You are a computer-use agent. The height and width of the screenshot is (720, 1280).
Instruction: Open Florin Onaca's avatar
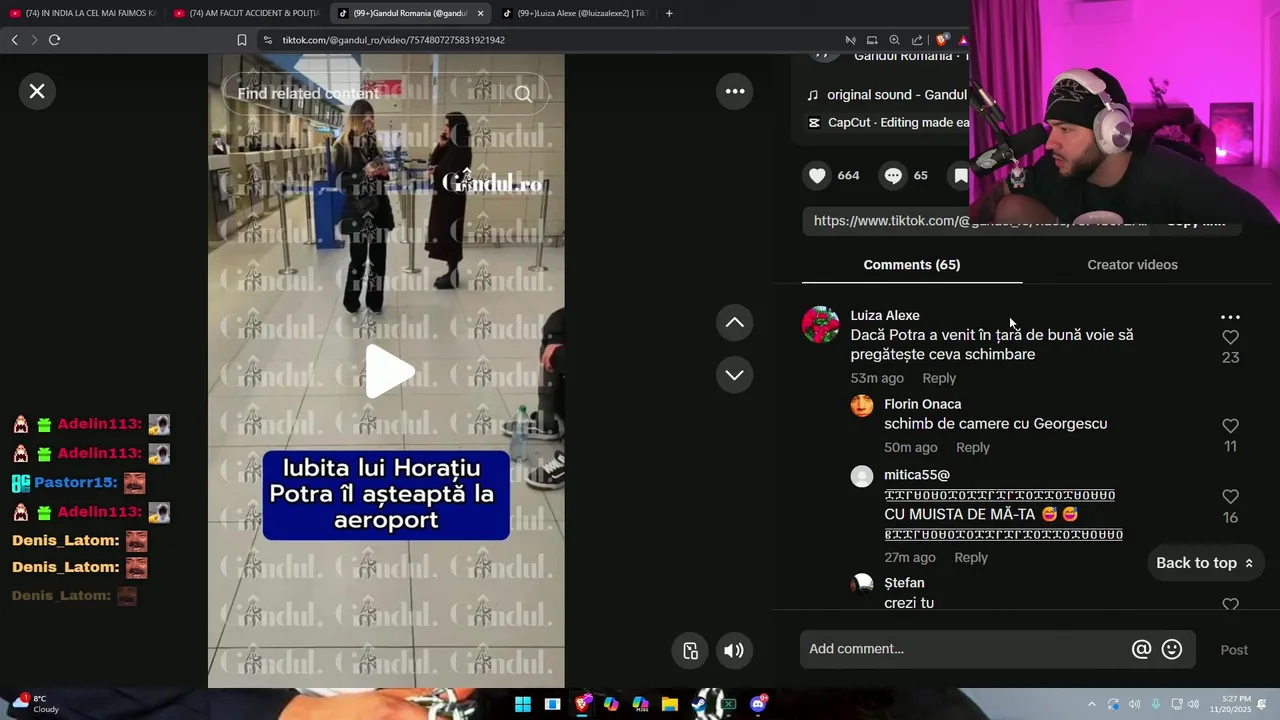click(x=862, y=406)
